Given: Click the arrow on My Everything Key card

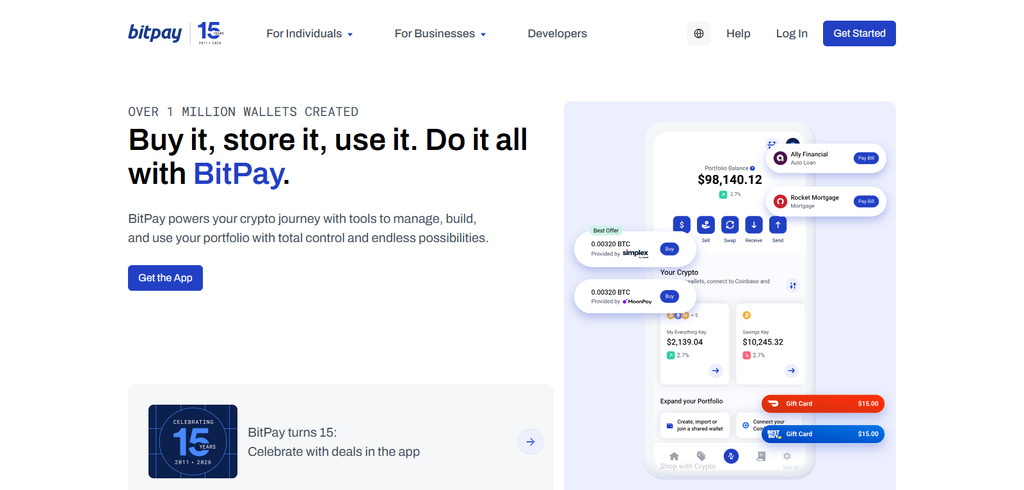Looking at the screenshot, I should coord(716,370).
